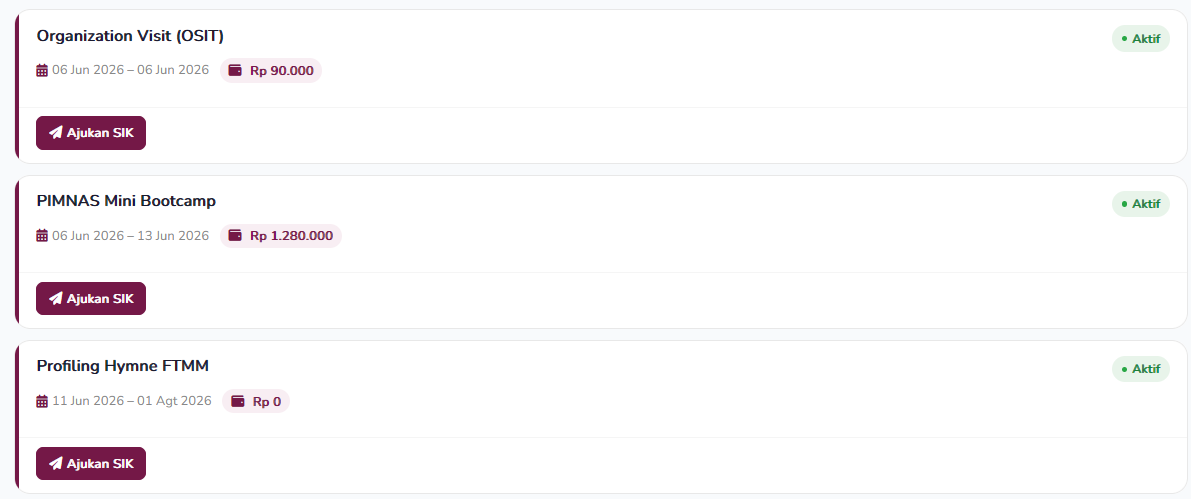Click paper plane icon in Profiling Hymne Ajukan button
The width and height of the screenshot is (1191, 499).
pos(55,463)
